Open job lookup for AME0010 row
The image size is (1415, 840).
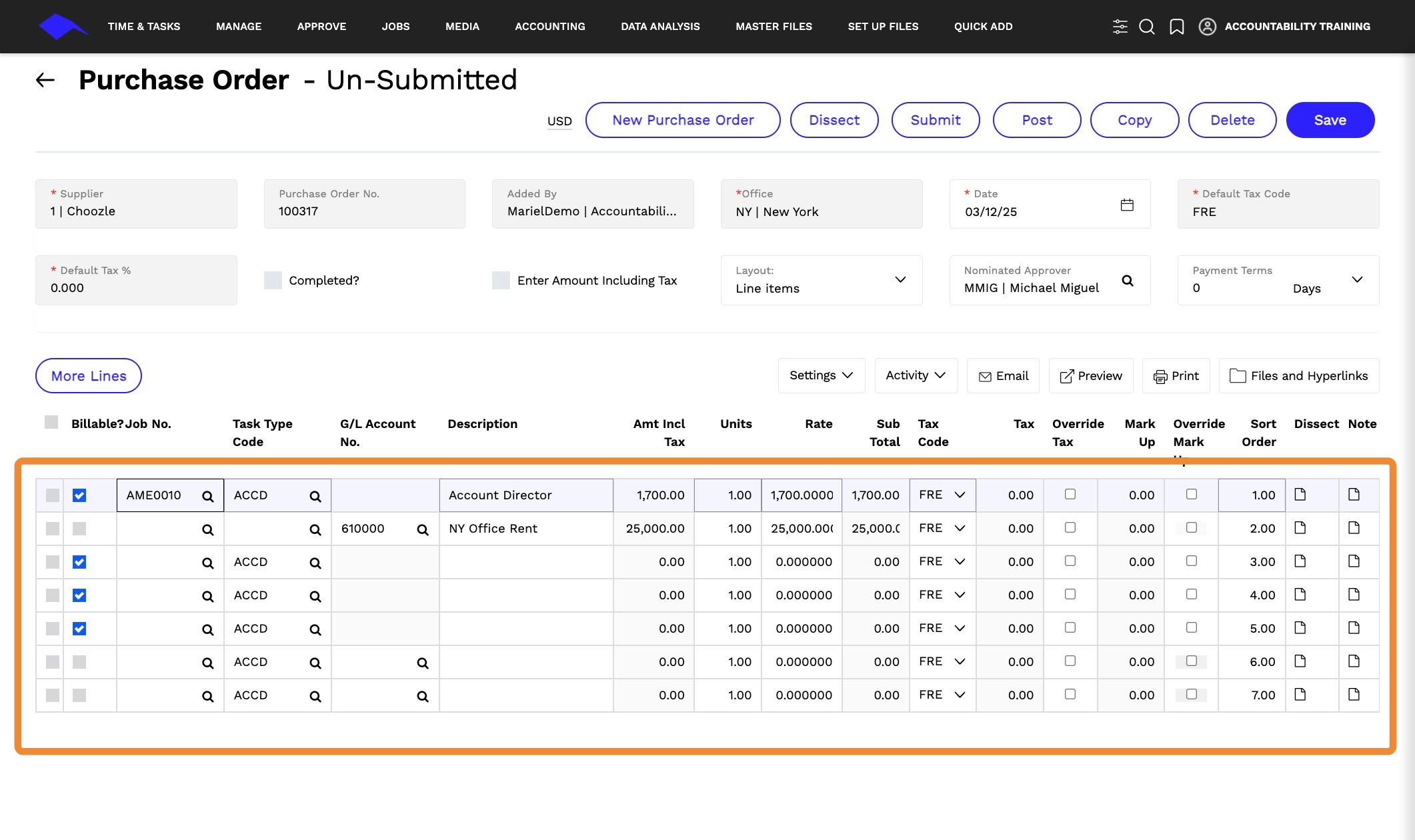click(208, 496)
